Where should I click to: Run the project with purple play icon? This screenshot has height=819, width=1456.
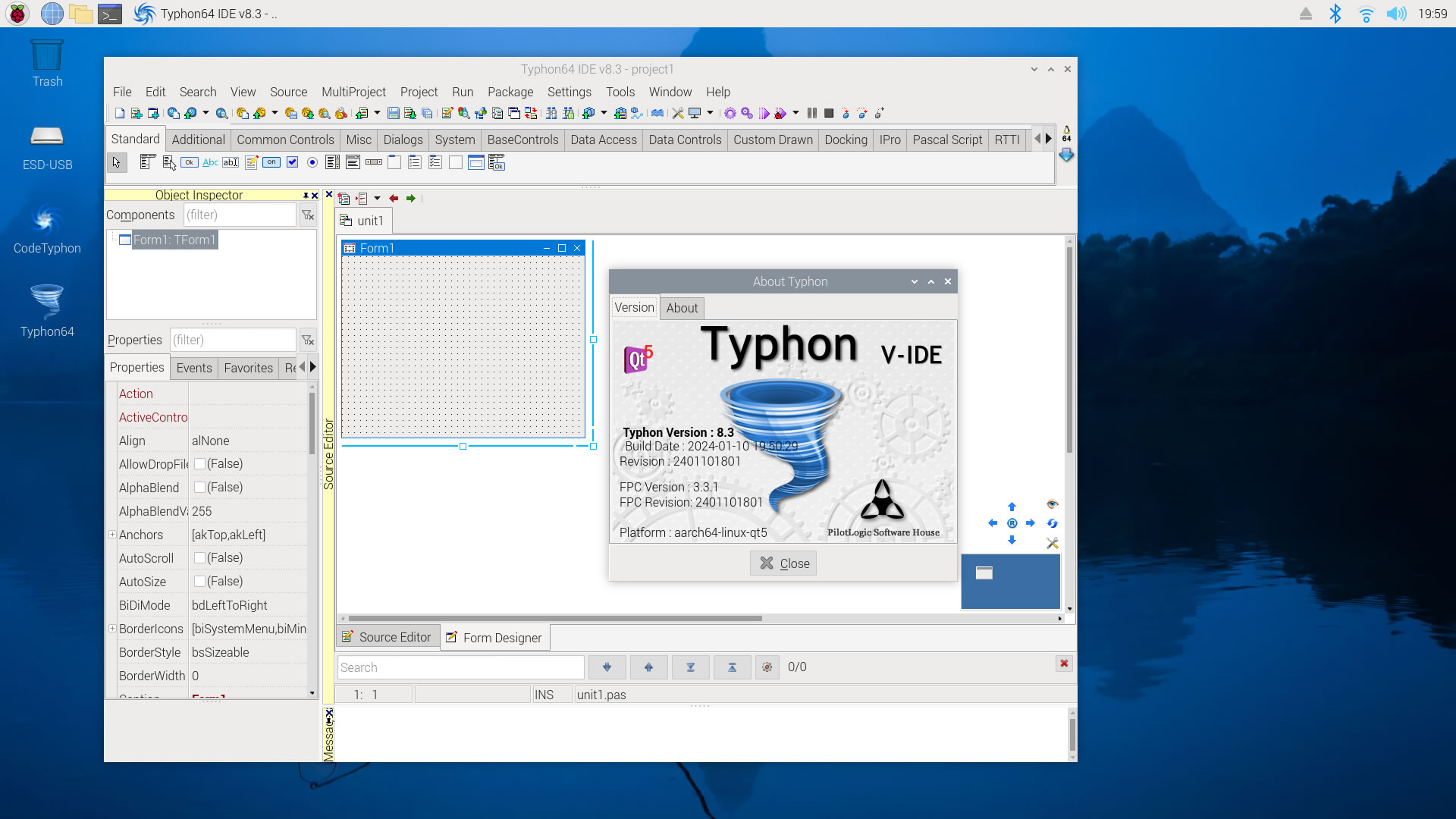764,114
